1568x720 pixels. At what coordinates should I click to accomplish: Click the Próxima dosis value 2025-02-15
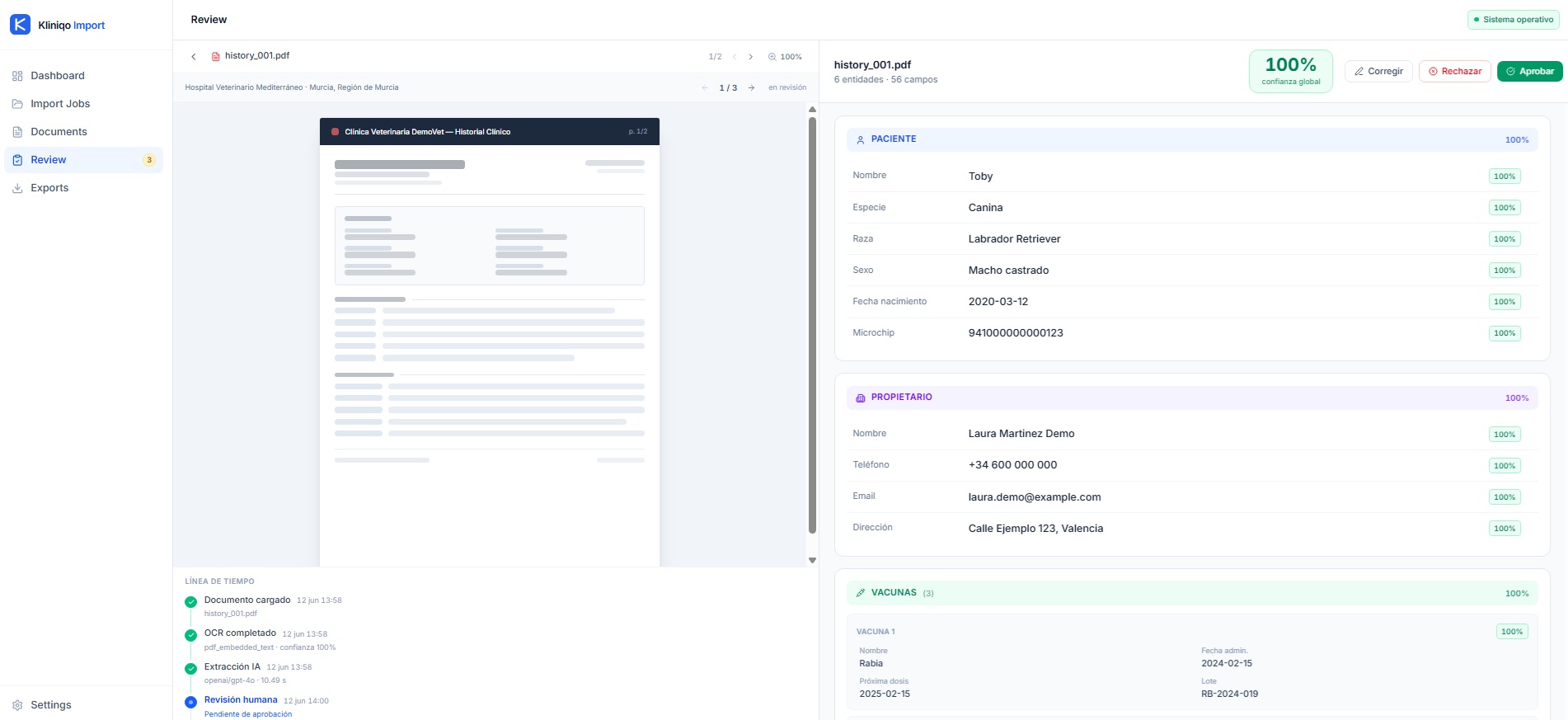[885, 694]
